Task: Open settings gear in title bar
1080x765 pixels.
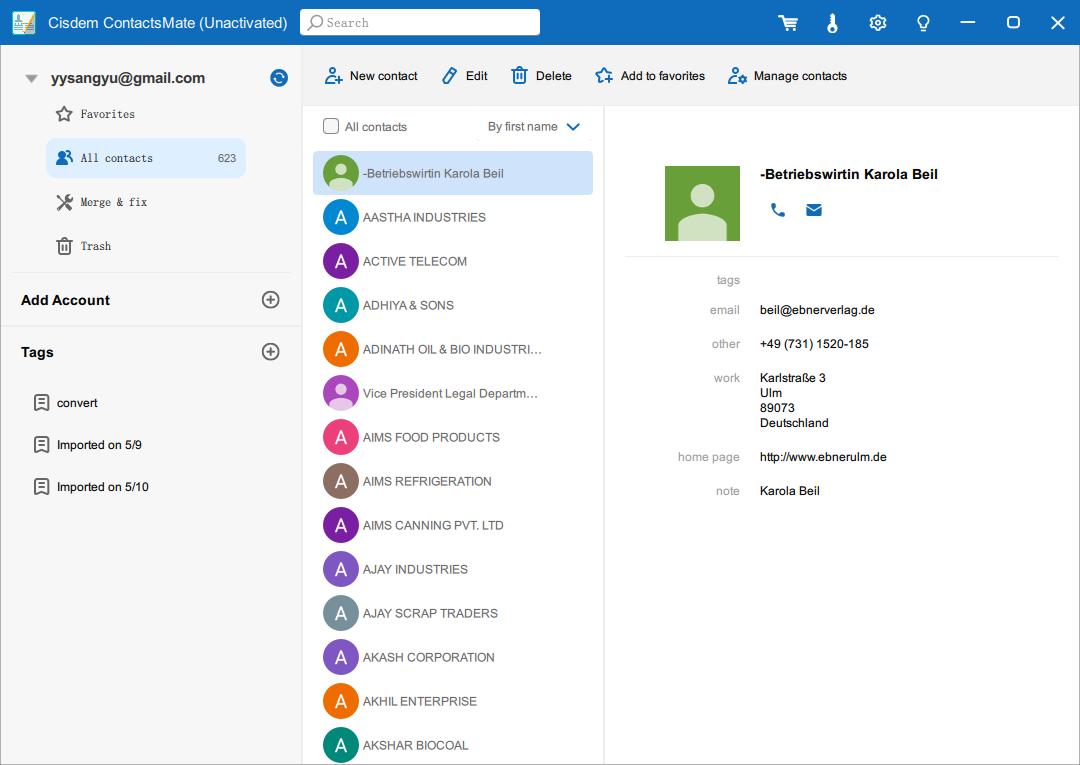Action: pyautogui.click(x=877, y=23)
